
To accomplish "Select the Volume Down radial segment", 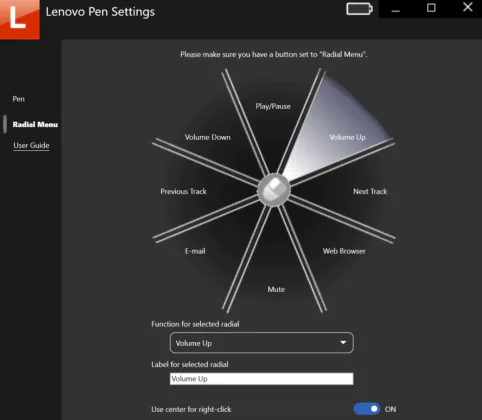I will point(207,137).
